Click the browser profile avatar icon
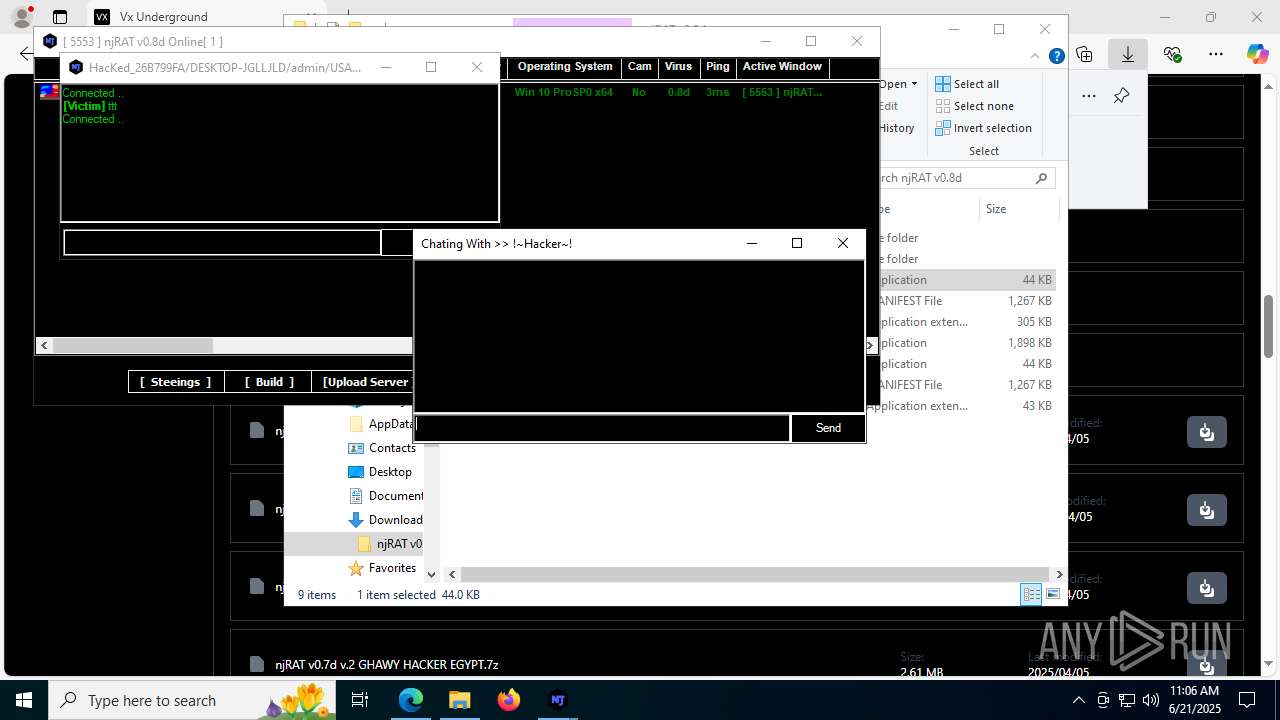The image size is (1280, 720). click(x=21, y=17)
